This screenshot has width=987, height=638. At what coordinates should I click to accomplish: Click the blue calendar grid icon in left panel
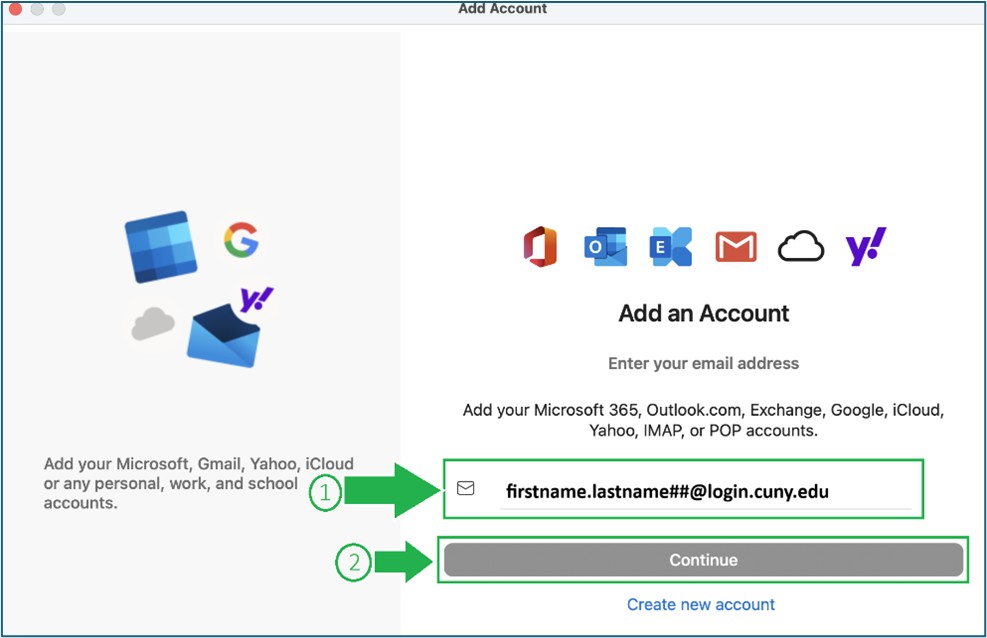tap(161, 247)
